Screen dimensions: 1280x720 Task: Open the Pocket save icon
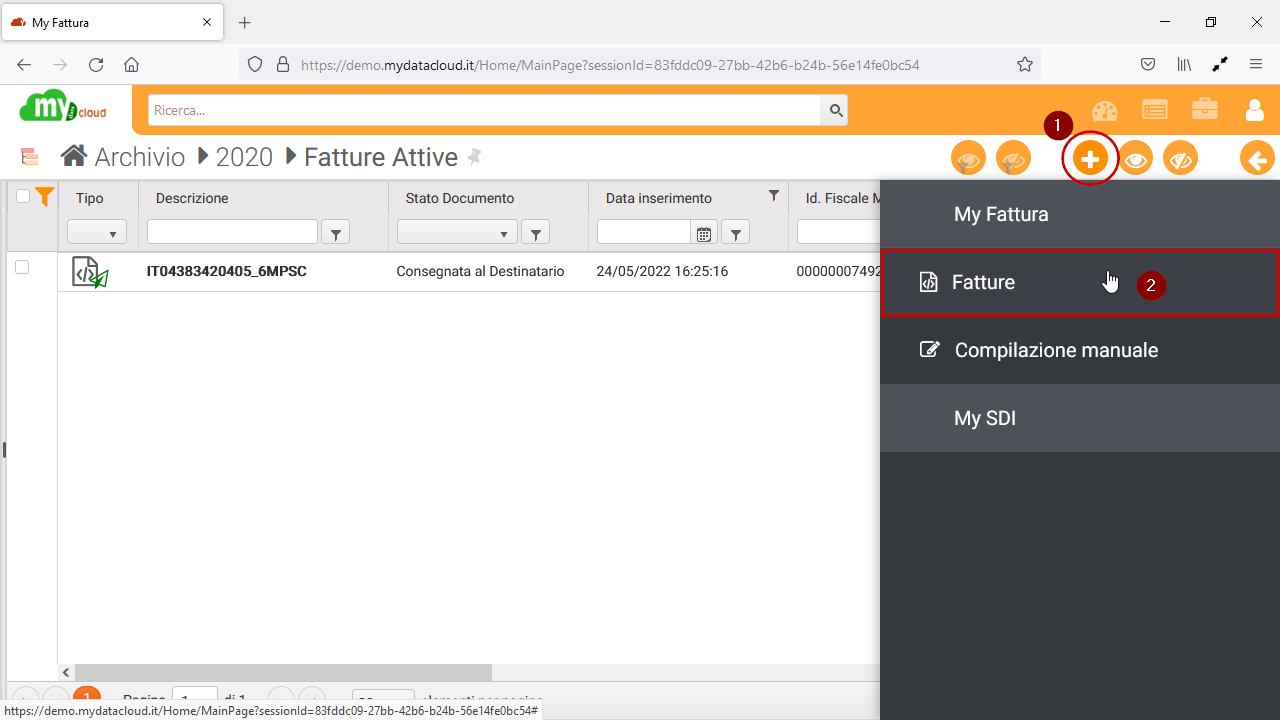1149,65
